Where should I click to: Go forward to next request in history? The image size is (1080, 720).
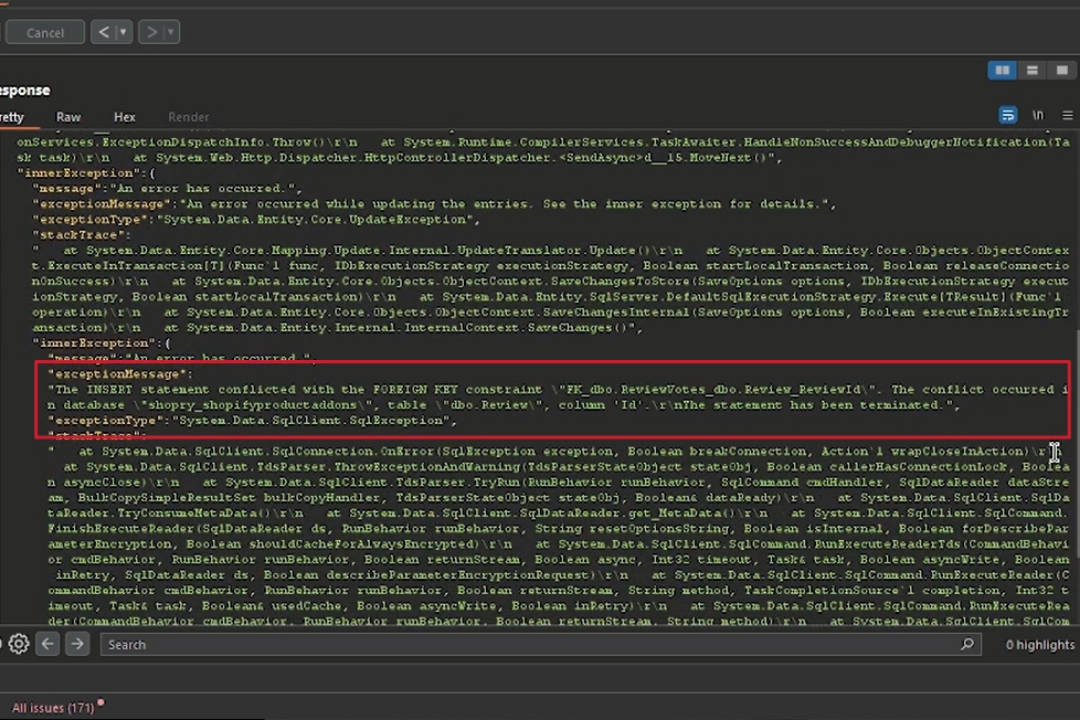151,32
